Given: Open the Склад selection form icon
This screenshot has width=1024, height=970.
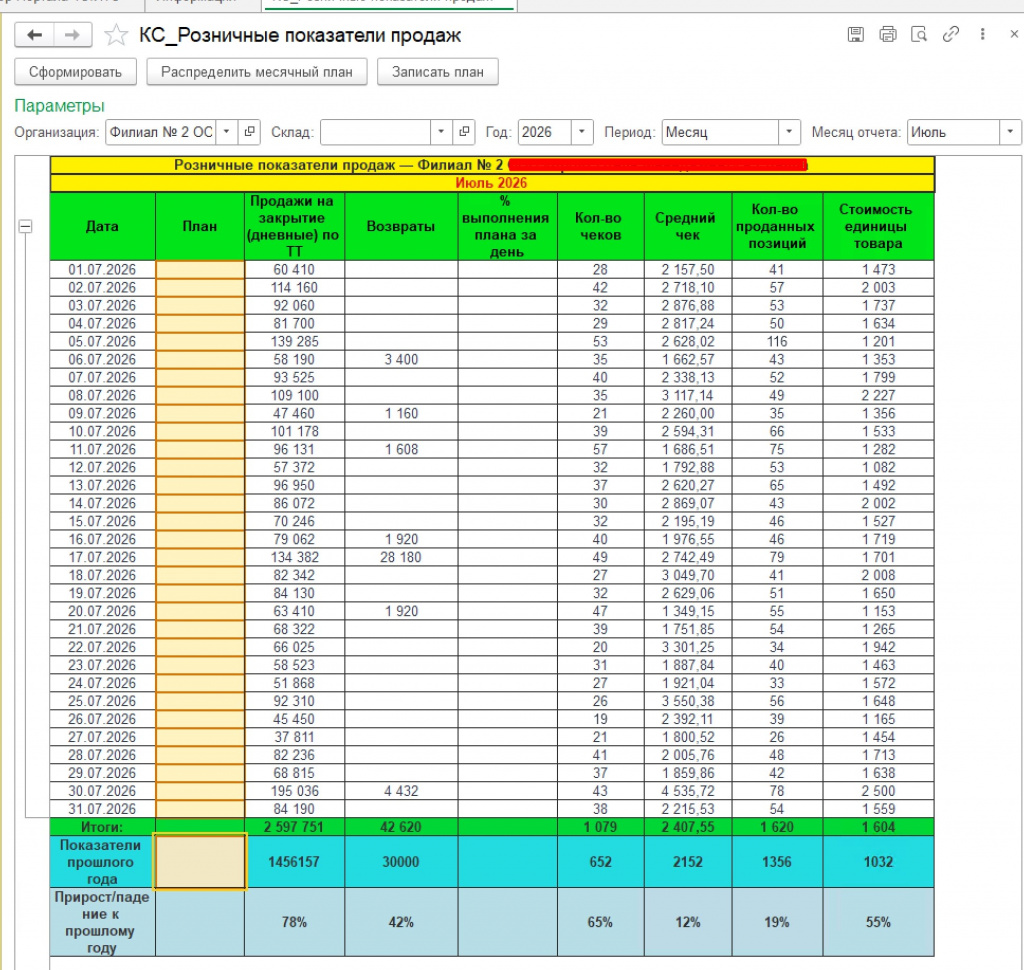Looking at the screenshot, I should pyautogui.click(x=464, y=132).
